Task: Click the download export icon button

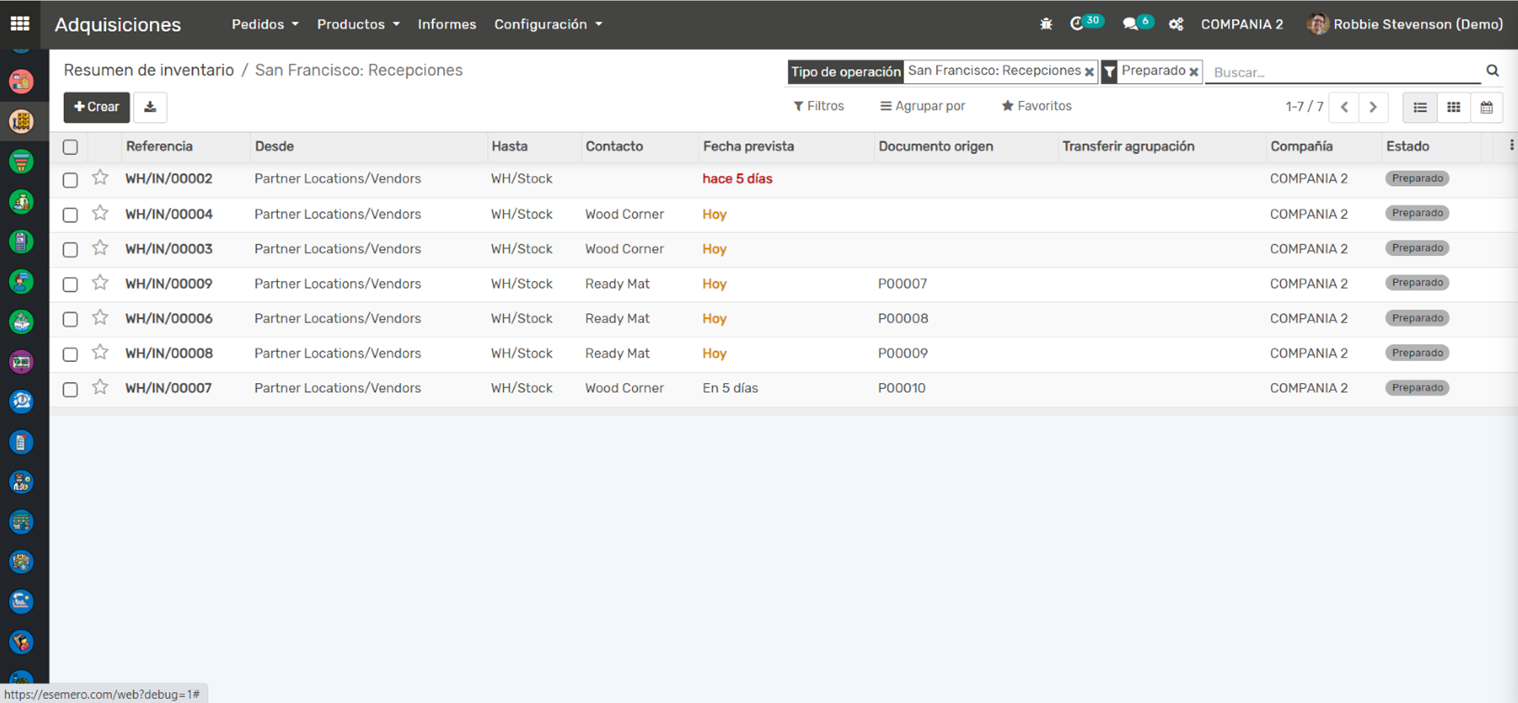Action: (x=150, y=107)
